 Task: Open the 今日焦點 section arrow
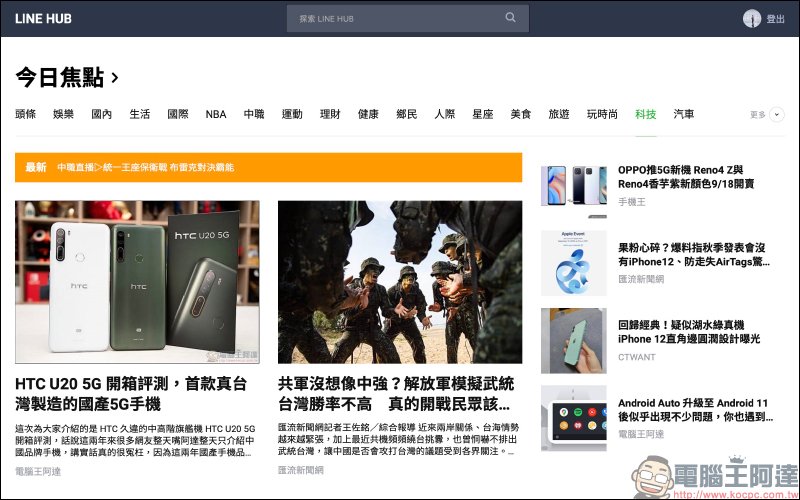[x=115, y=77]
